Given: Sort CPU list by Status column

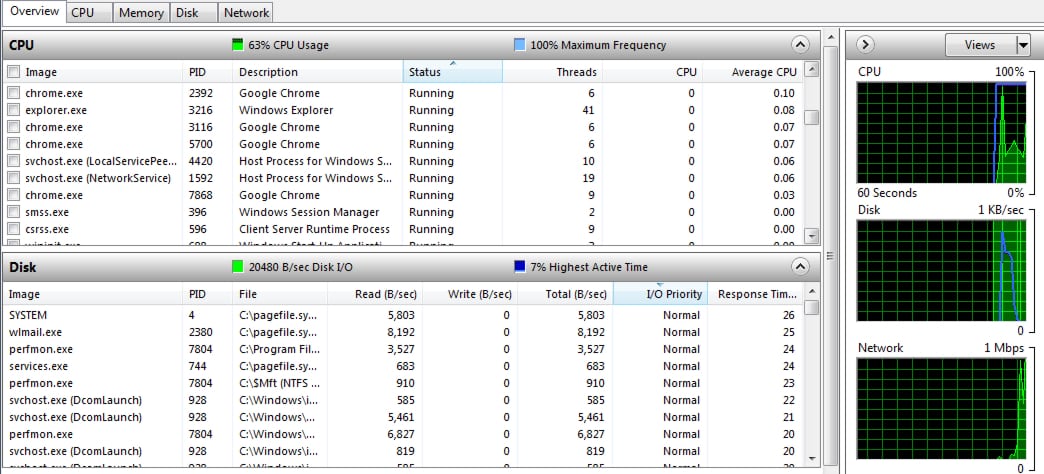Looking at the screenshot, I should (x=452, y=72).
